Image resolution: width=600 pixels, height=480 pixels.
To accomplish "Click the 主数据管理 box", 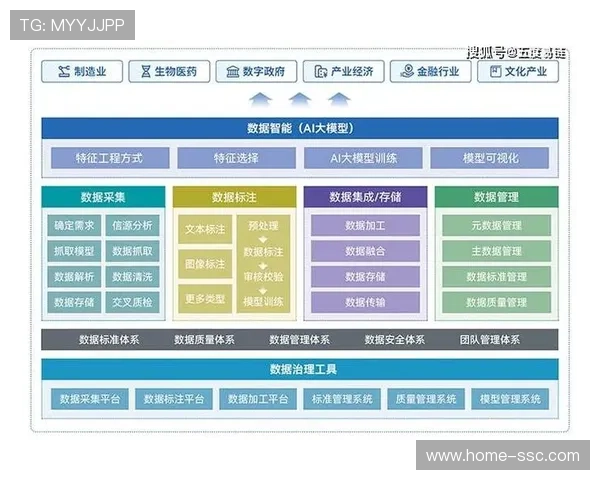I will point(497,251).
